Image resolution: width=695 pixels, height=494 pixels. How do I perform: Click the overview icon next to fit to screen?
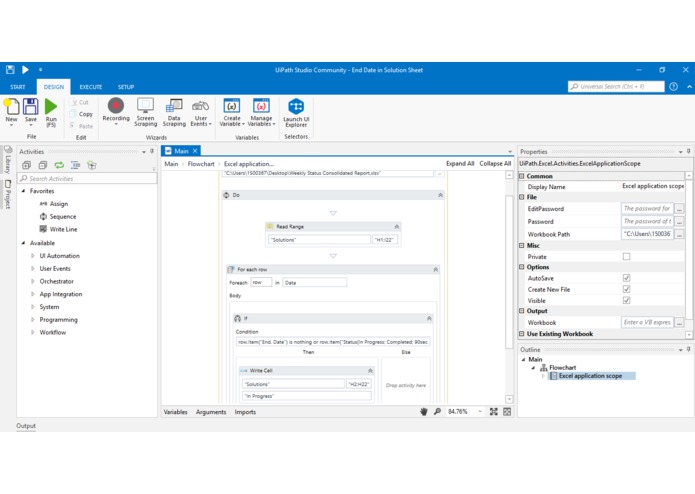tap(507, 412)
